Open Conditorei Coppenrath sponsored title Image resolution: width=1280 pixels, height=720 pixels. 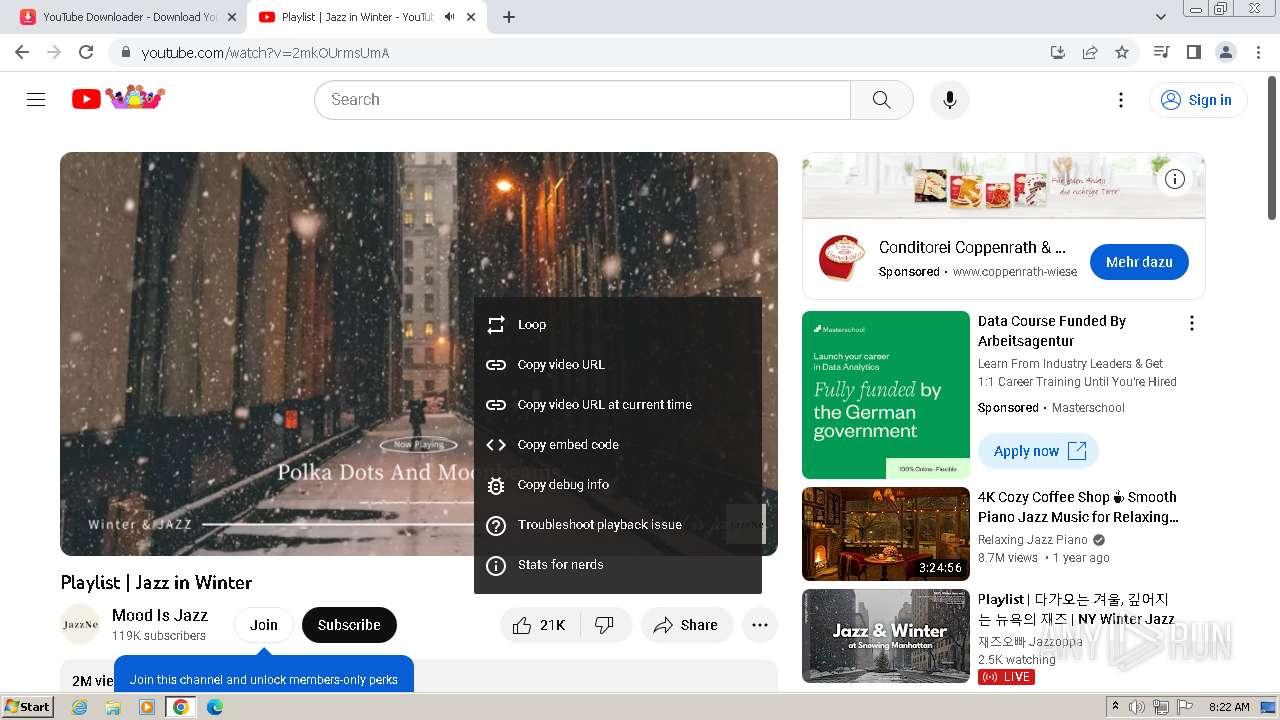(972, 247)
